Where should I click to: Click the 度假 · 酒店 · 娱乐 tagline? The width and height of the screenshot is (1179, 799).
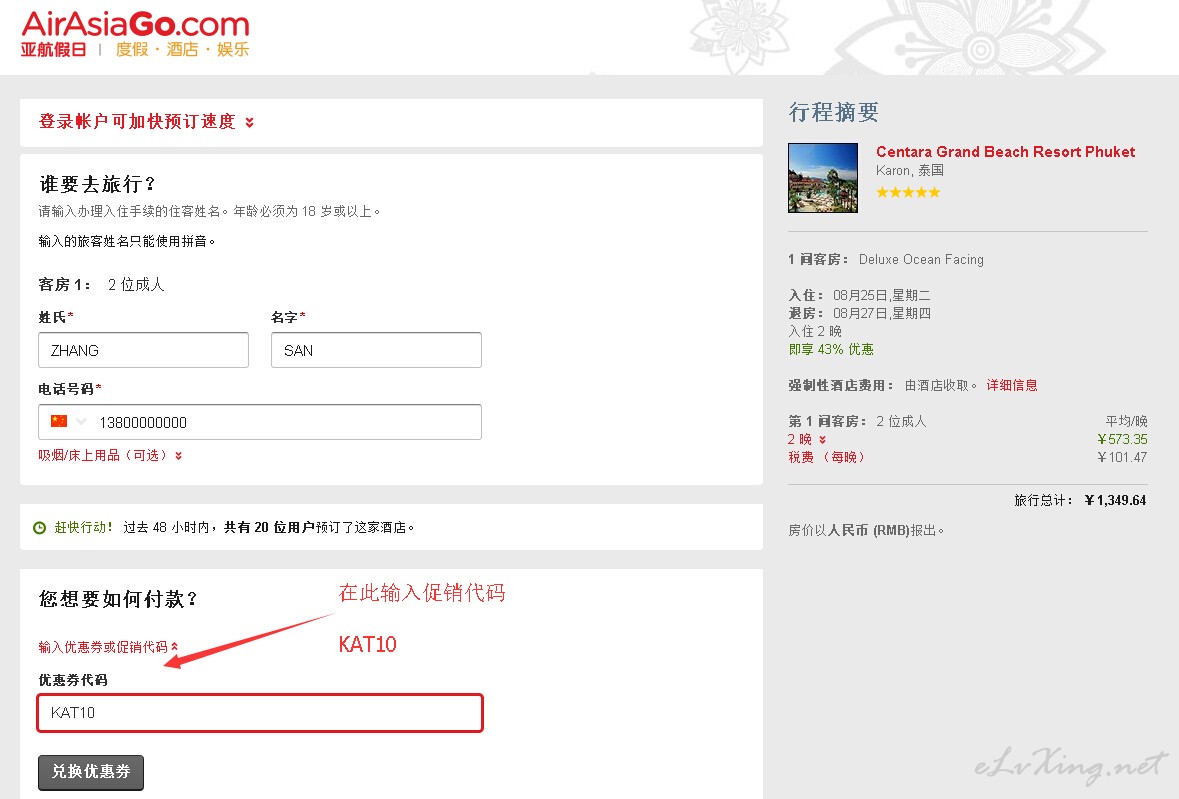pyautogui.click(x=182, y=50)
